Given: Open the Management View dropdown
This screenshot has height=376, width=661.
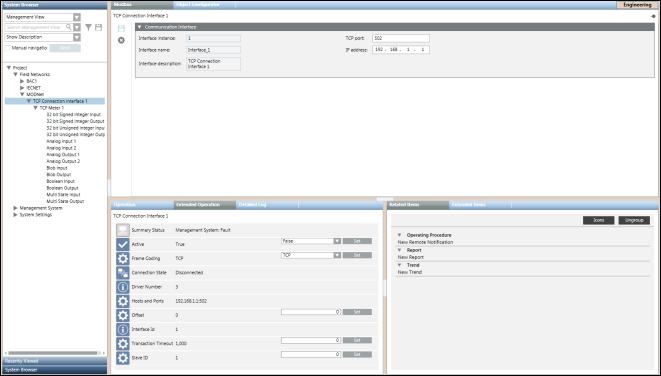Looking at the screenshot, I should pyautogui.click(x=77, y=17).
